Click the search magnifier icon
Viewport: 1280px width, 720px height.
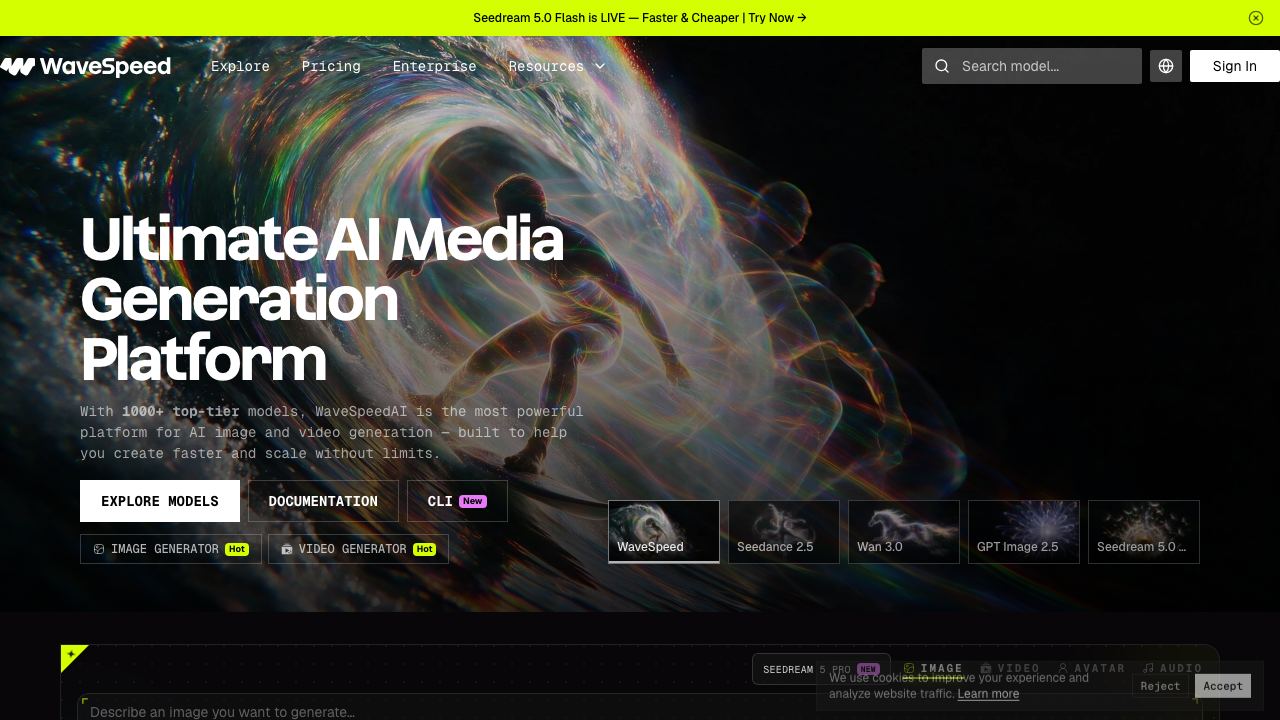(942, 66)
